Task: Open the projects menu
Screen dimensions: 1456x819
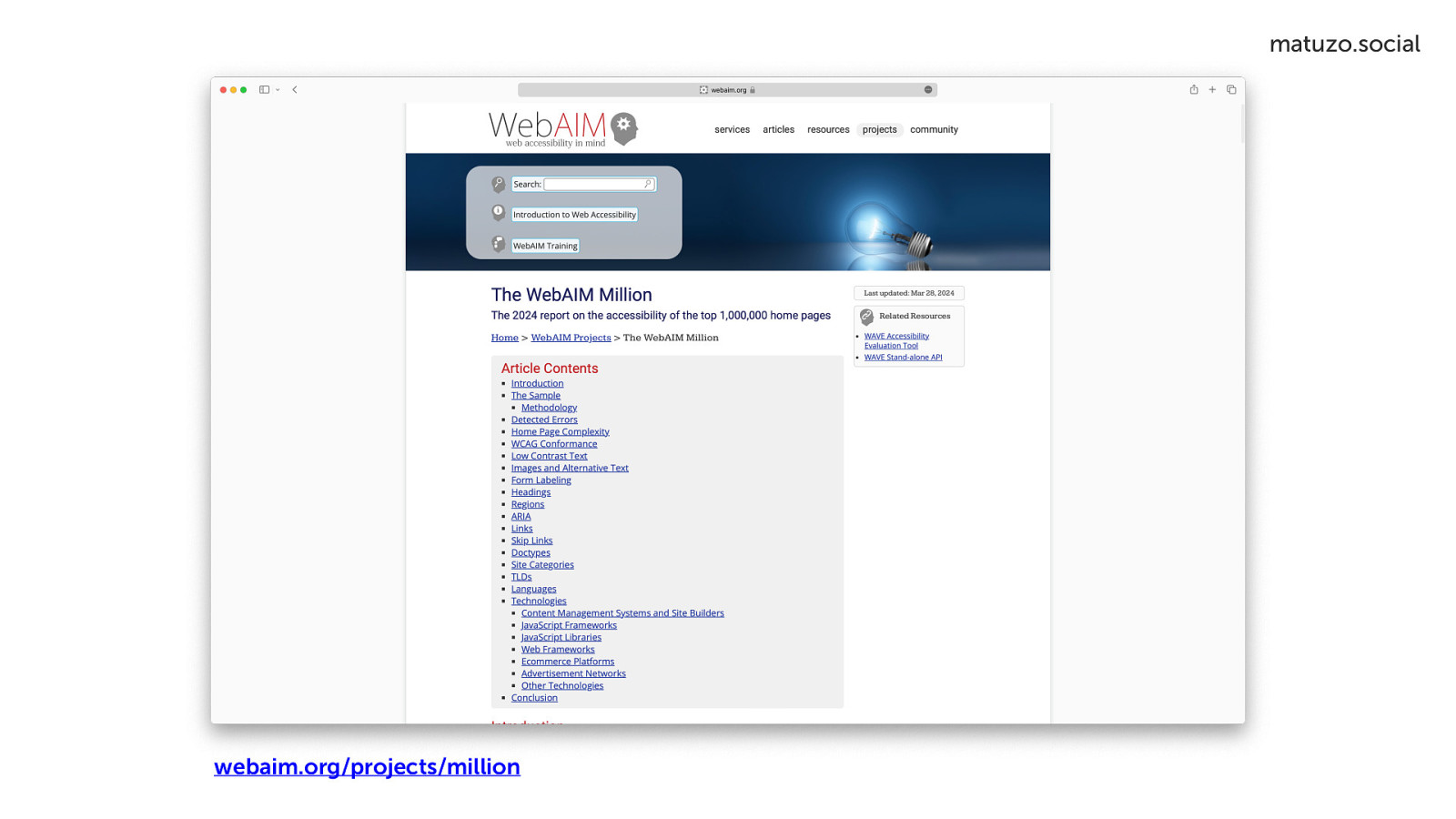Action: (x=879, y=129)
